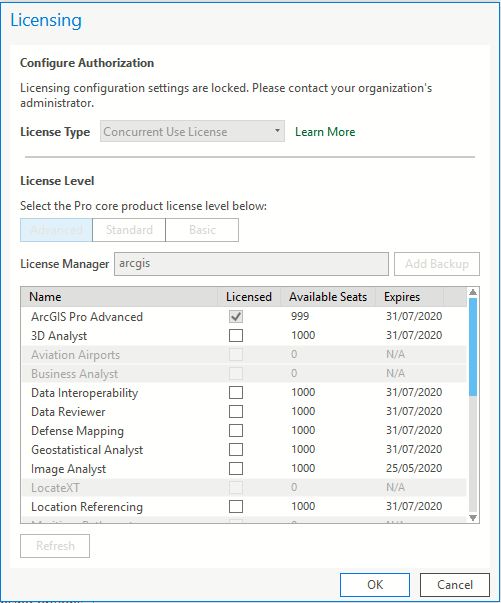Toggle the Business Analyst checkbox
Screen dimensions: 501x603
click(x=236, y=373)
